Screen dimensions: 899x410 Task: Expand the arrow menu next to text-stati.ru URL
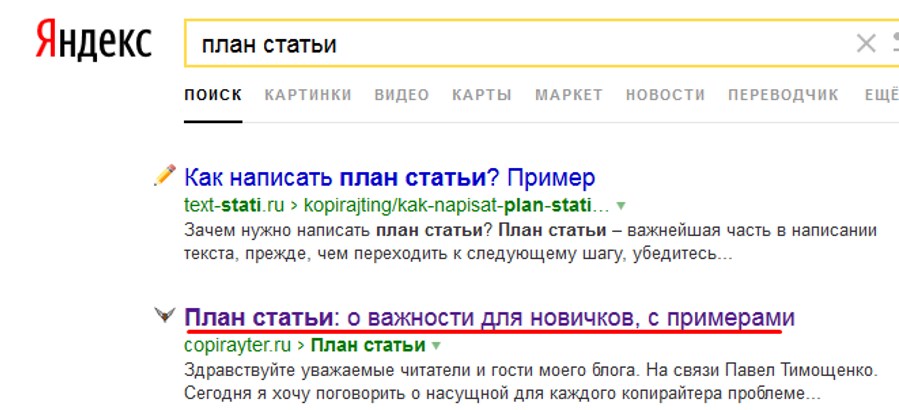pyautogui.click(x=620, y=205)
